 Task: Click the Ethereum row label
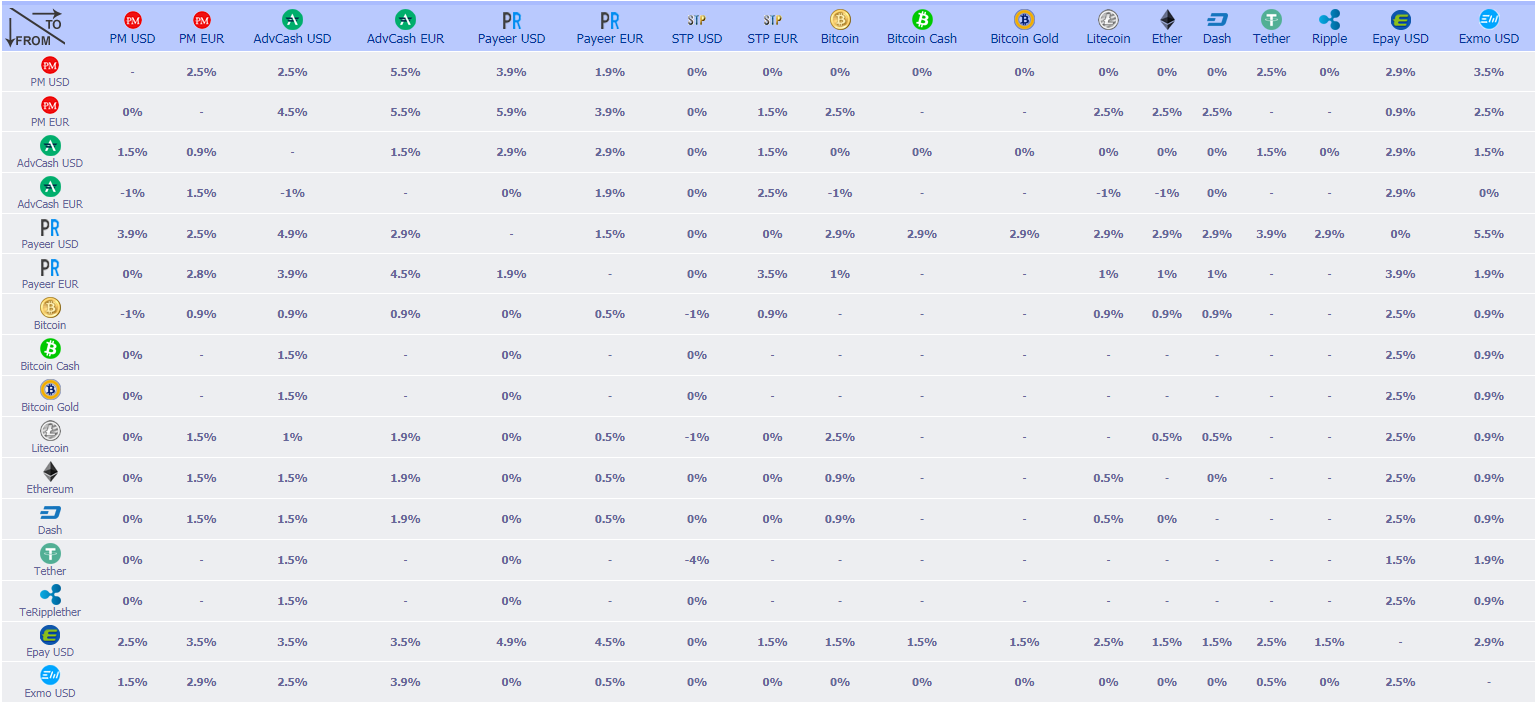coord(50,489)
